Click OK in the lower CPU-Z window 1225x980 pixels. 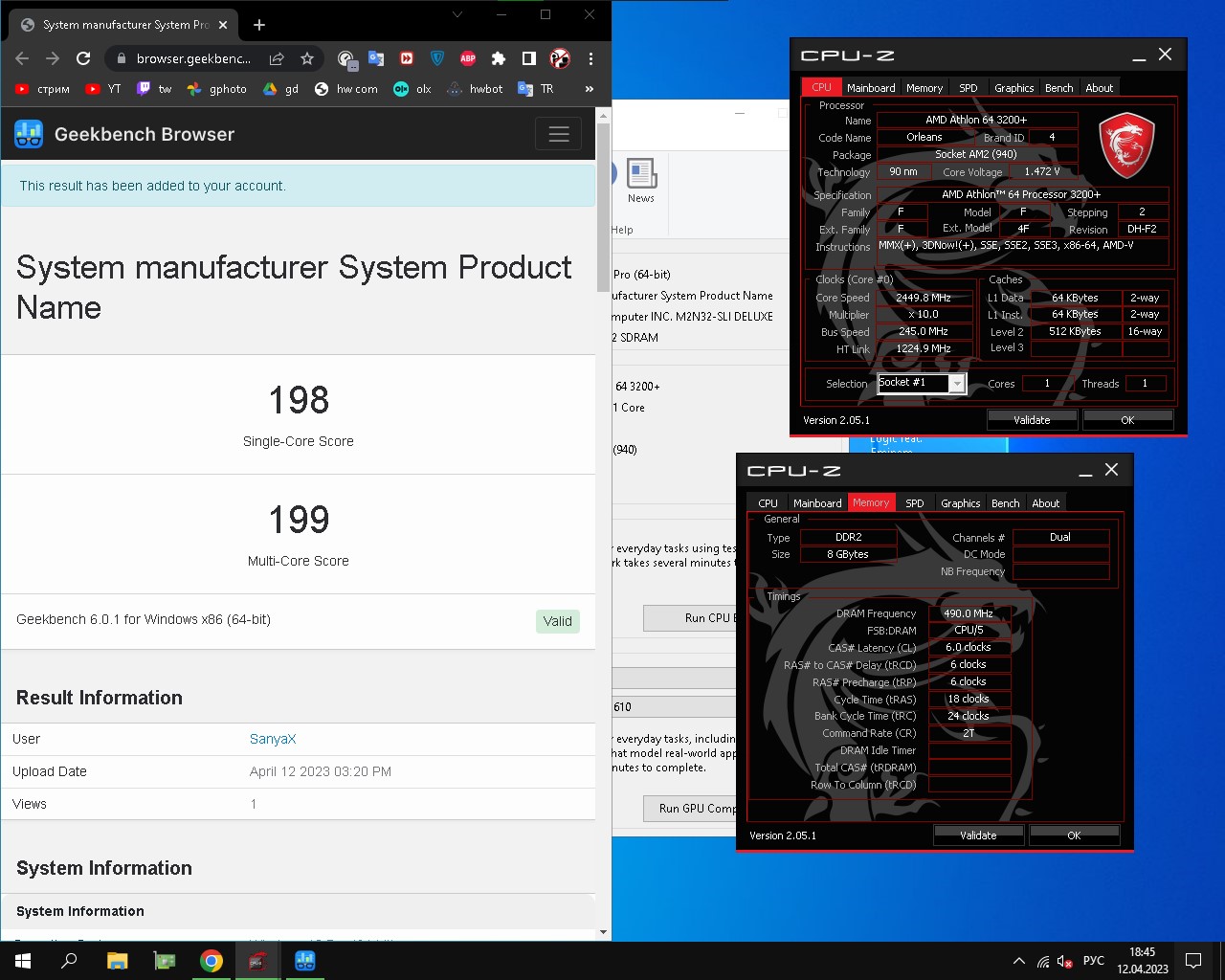click(1074, 835)
